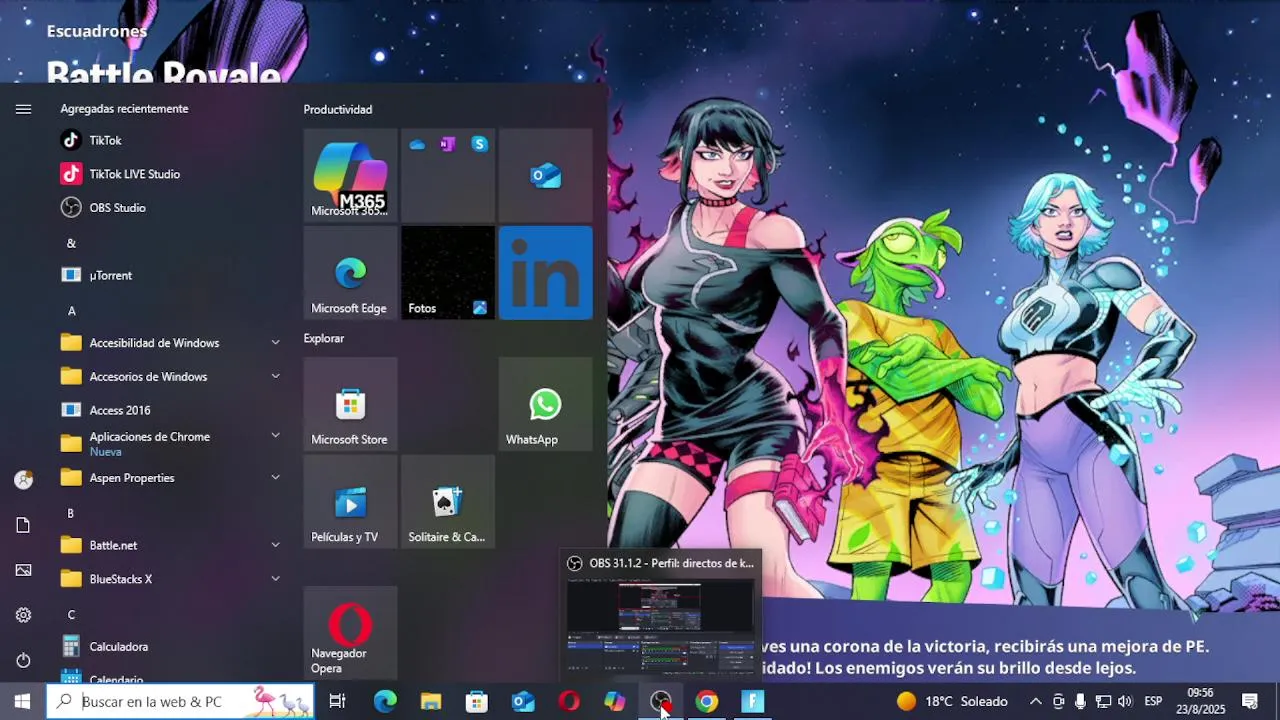The width and height of the screenshot is (1280, 720).
Task: Click OBS Studio taskbar button
Action: click(661, 702)
